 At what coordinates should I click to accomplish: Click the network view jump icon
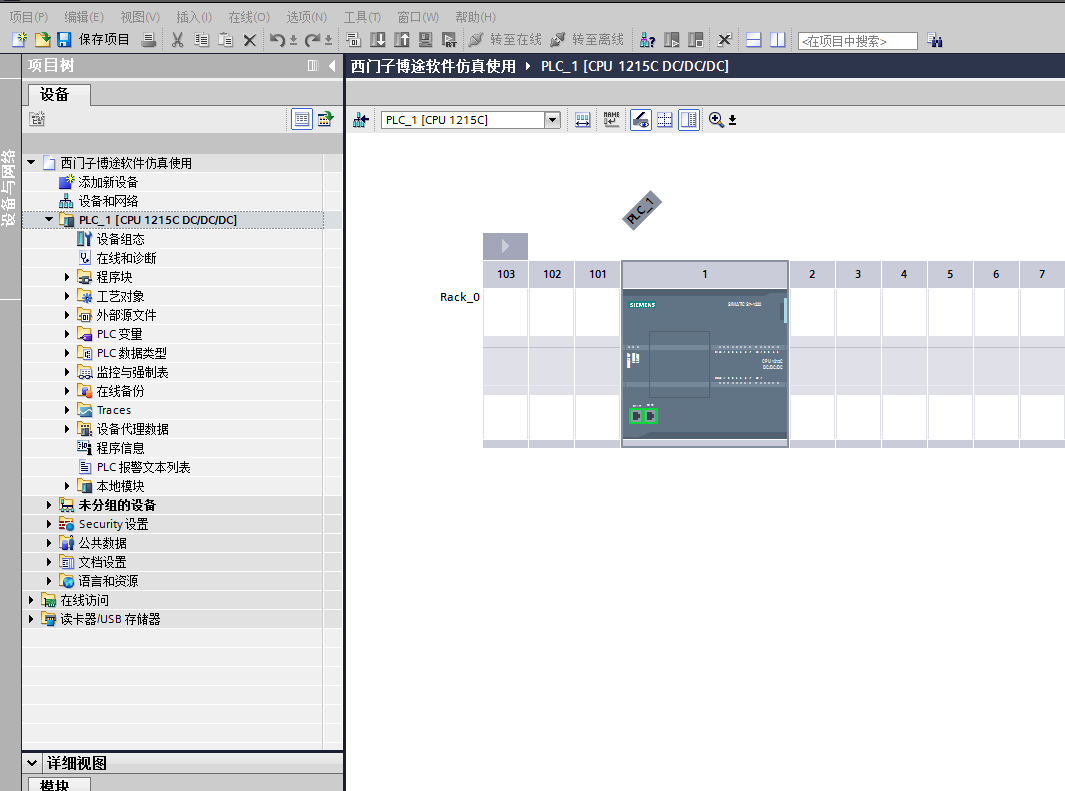click(361, 120)
